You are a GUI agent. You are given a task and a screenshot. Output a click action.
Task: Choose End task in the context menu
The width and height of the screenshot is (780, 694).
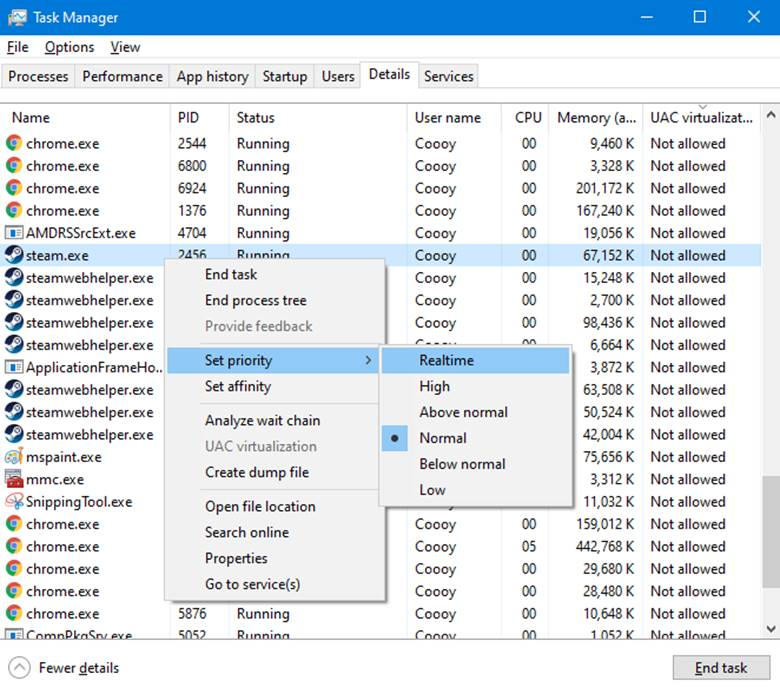(276, 274)
